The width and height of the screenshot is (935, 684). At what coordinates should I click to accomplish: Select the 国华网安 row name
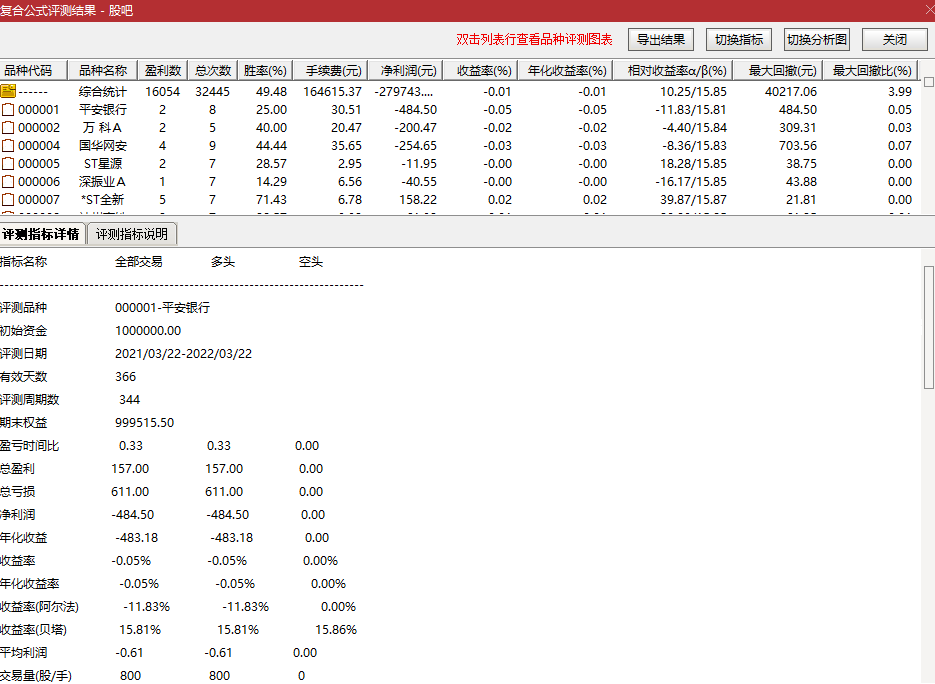pos(103,146)
